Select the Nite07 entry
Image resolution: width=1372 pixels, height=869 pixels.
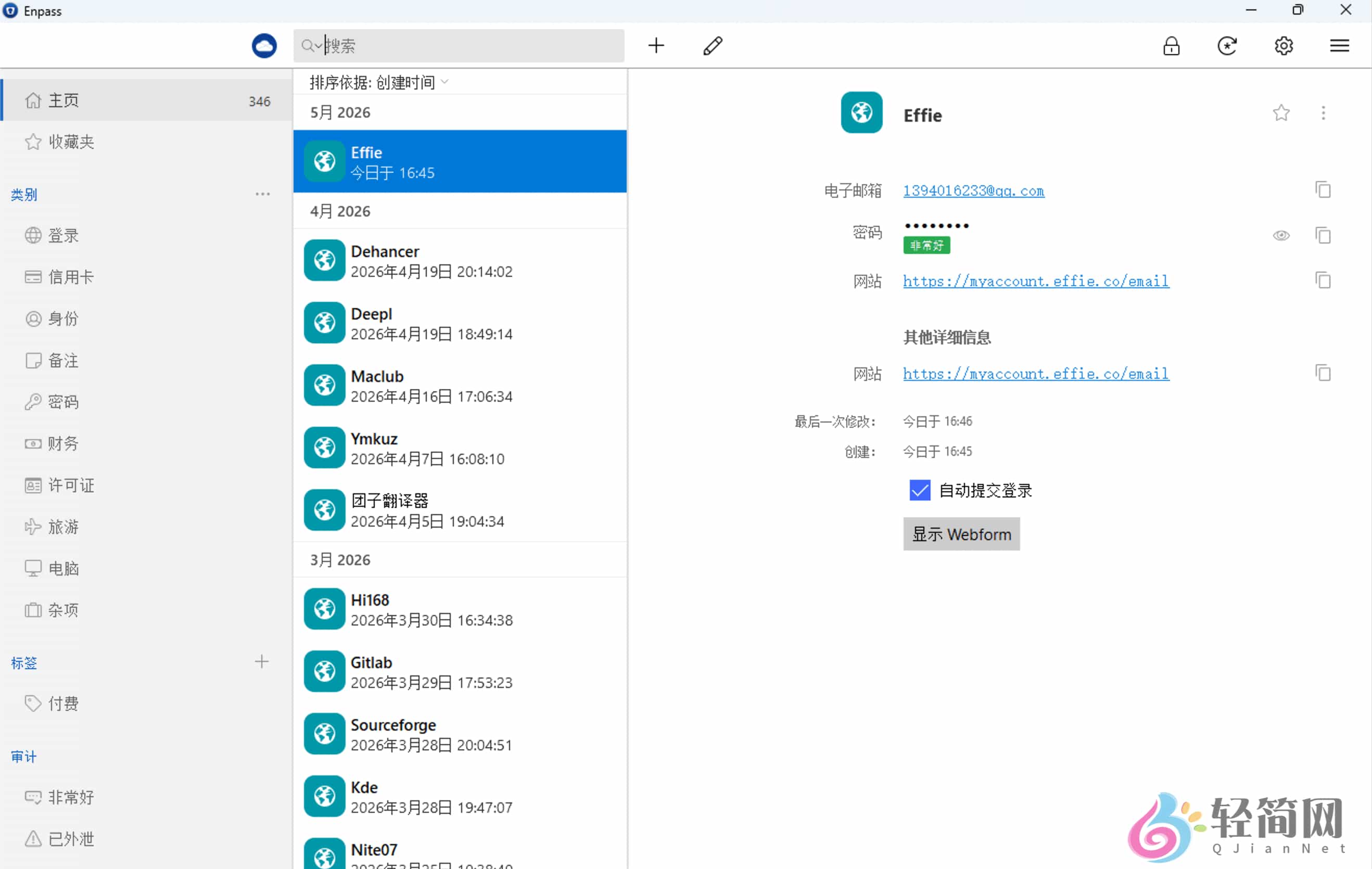[x=460, y=849]
